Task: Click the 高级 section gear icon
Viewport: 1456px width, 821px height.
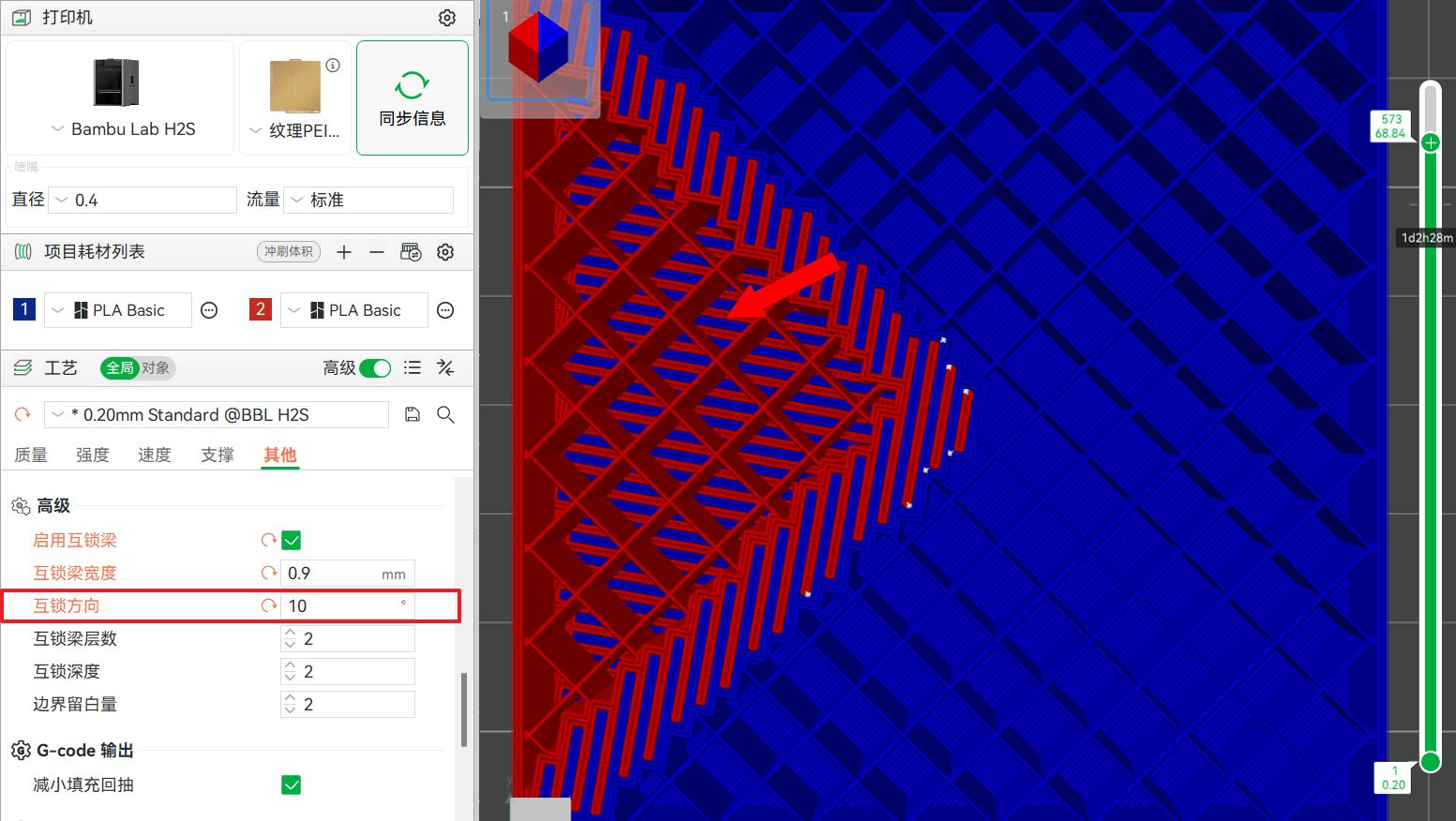Action: (x=21, y=506)
